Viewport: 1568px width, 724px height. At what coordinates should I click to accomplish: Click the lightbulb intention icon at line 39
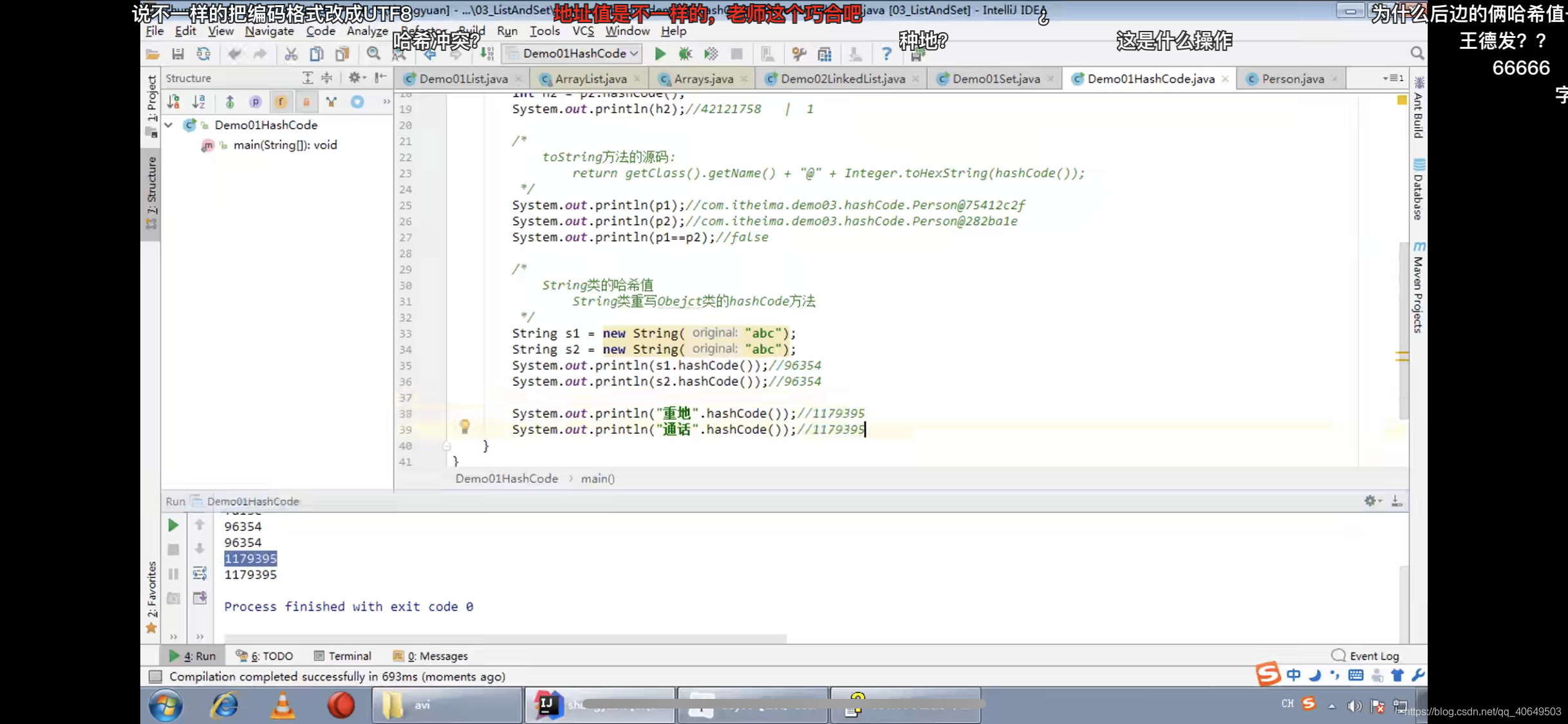(x=465, y=426)
